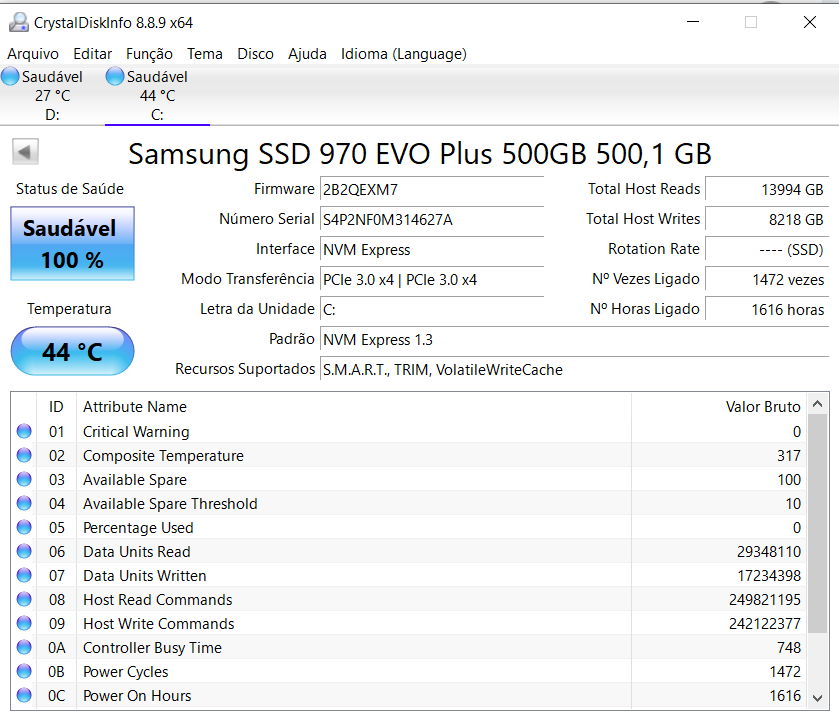
Task: Select the Composite Temperature attribute name
Action: coord(163,456)
